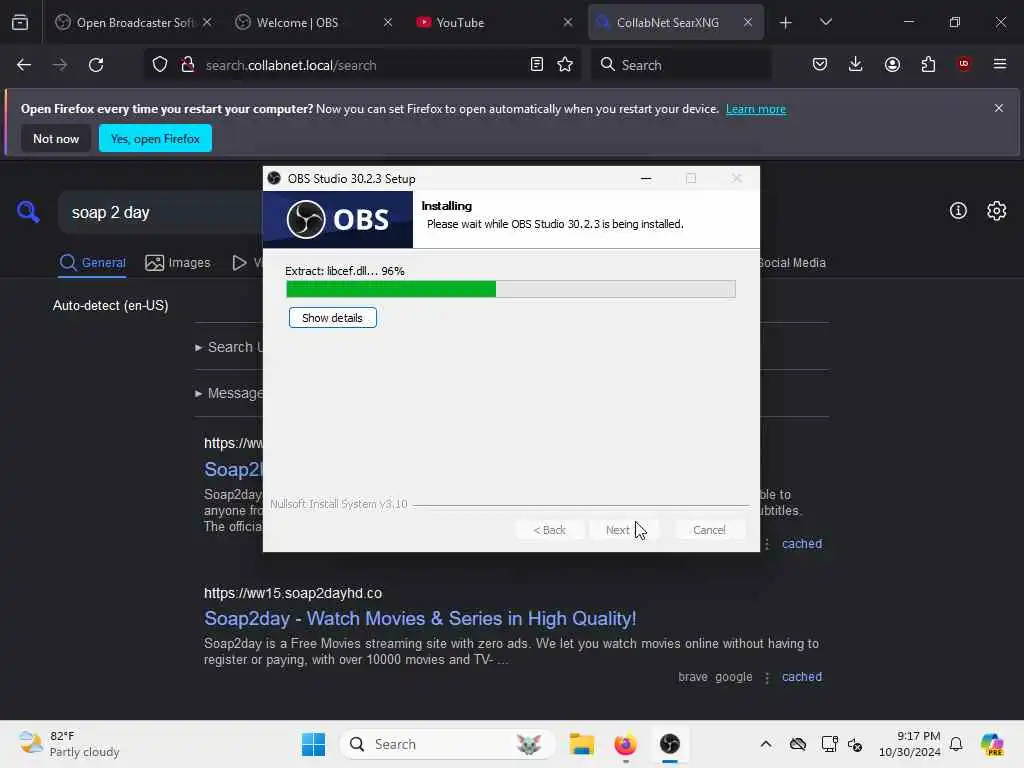
Task: Open a new browser tab
Action: 786,23
